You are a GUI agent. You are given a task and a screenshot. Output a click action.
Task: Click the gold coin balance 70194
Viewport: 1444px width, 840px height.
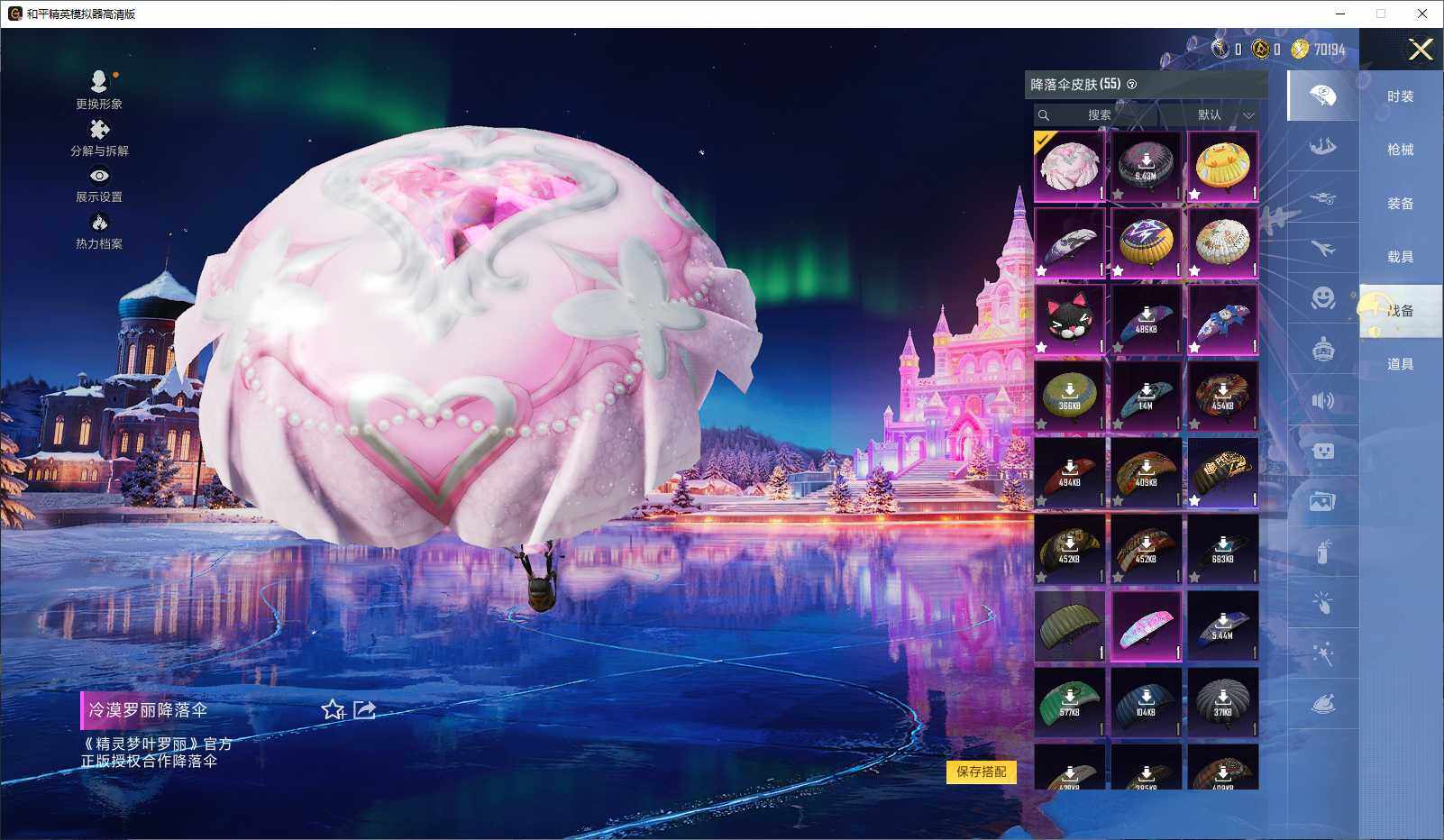pos(1319,50)
